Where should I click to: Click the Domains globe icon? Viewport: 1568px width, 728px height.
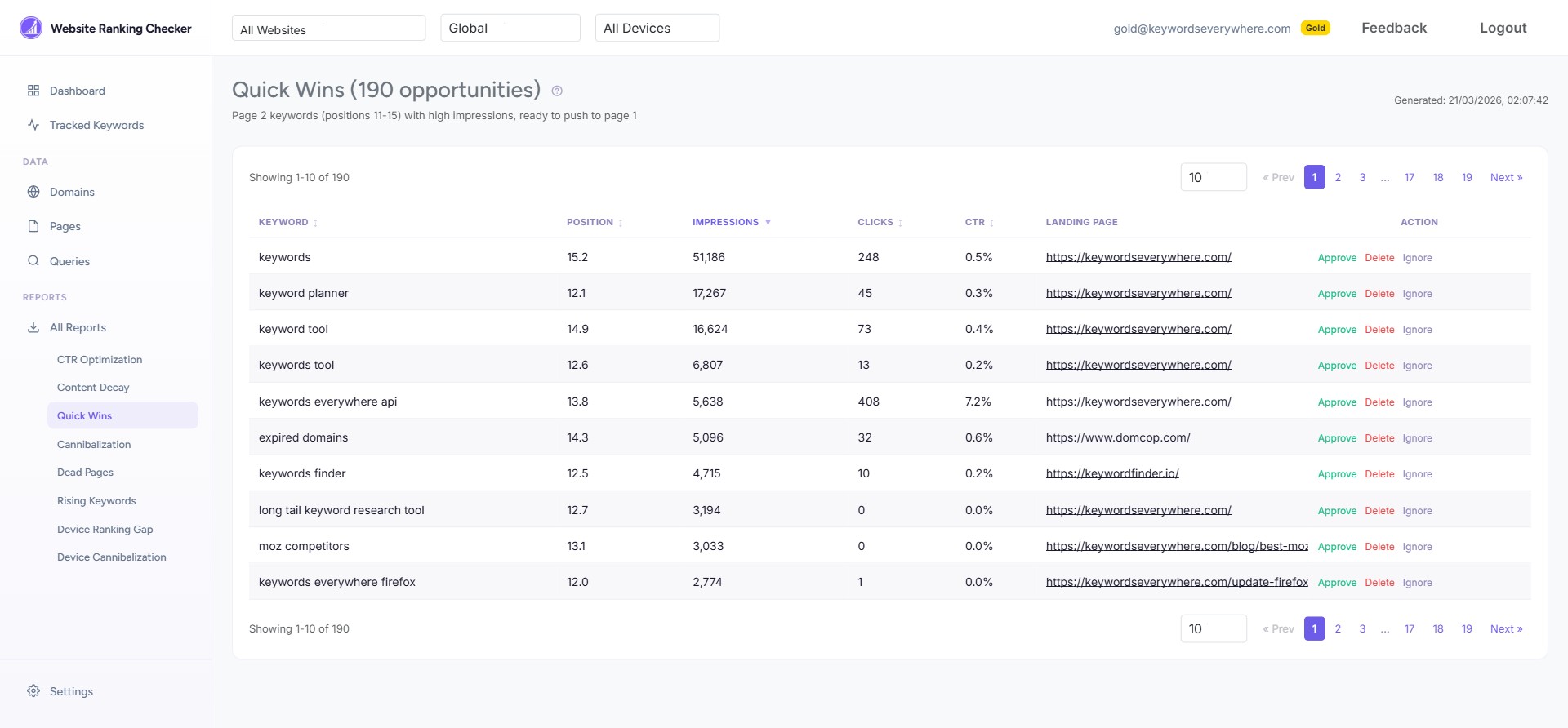click(33, 192)
